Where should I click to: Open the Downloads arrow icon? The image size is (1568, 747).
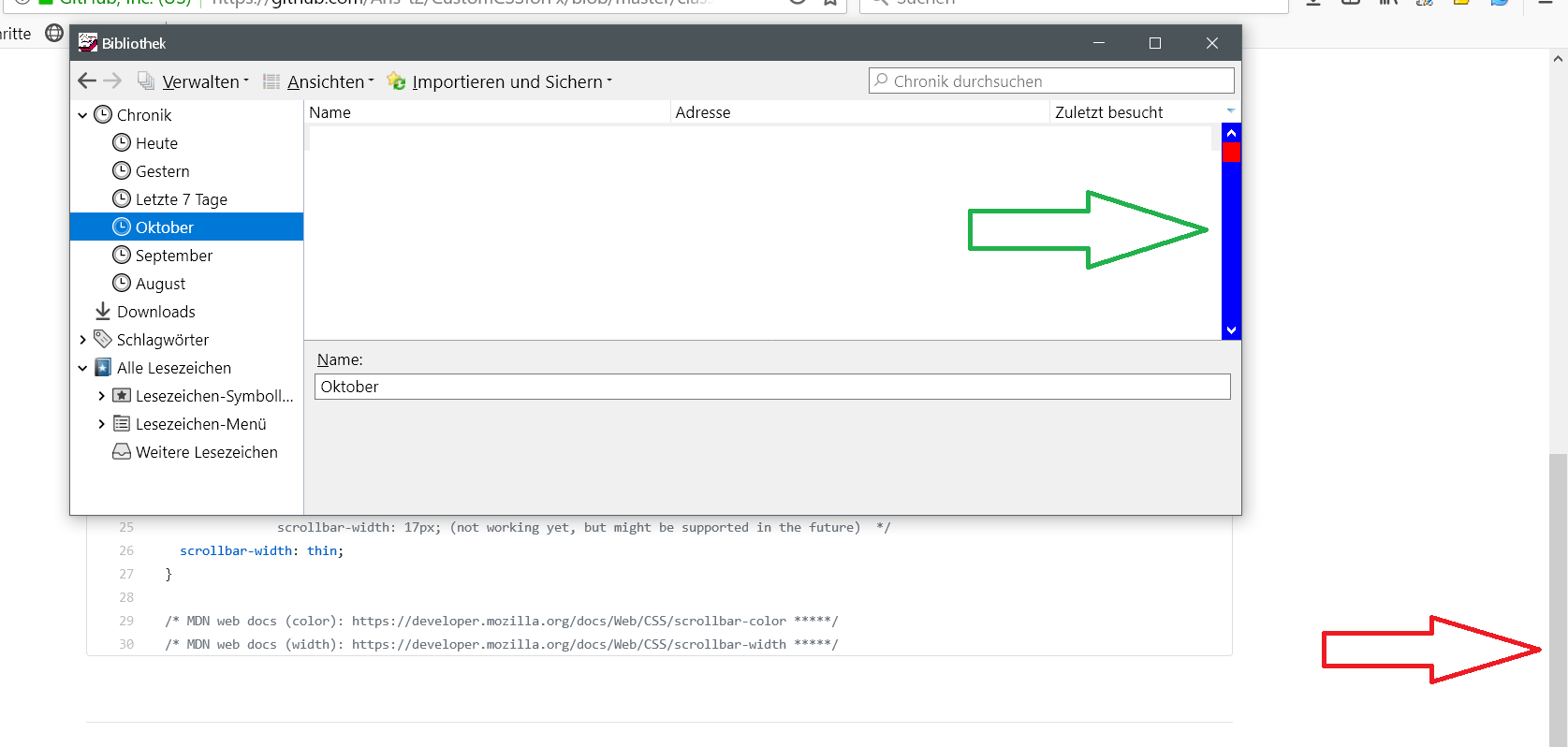[x=103, y=311]
